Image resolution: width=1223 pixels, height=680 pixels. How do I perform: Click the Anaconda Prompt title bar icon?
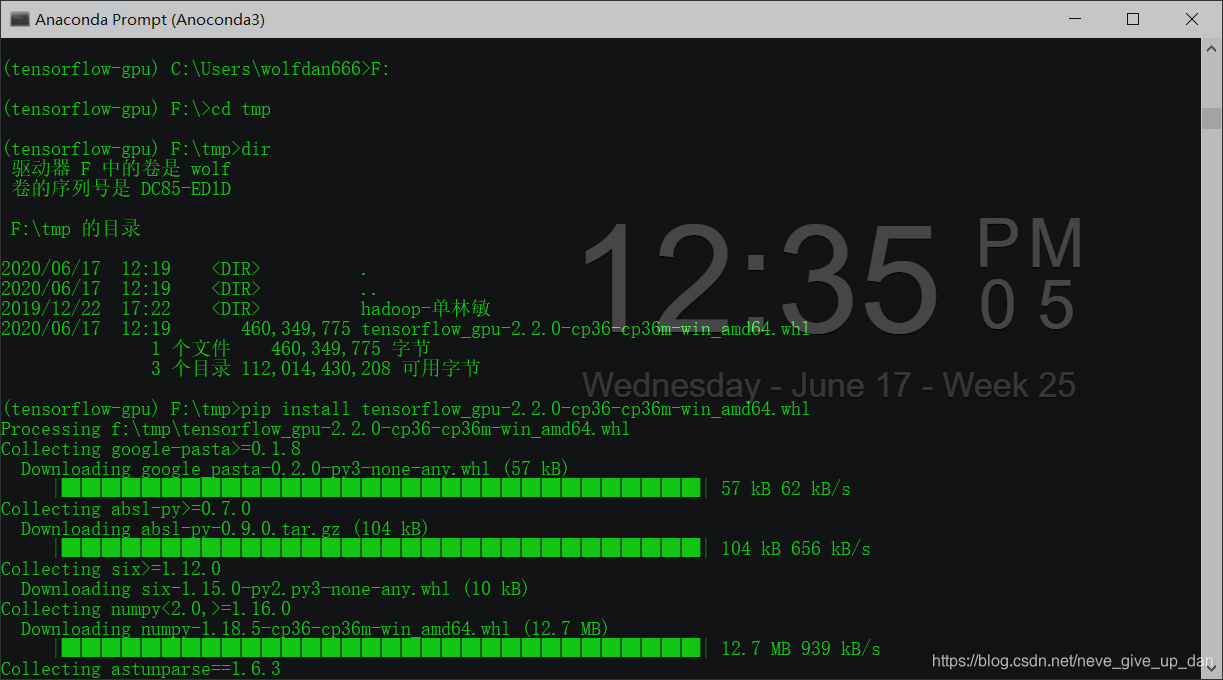pos(18,19)
